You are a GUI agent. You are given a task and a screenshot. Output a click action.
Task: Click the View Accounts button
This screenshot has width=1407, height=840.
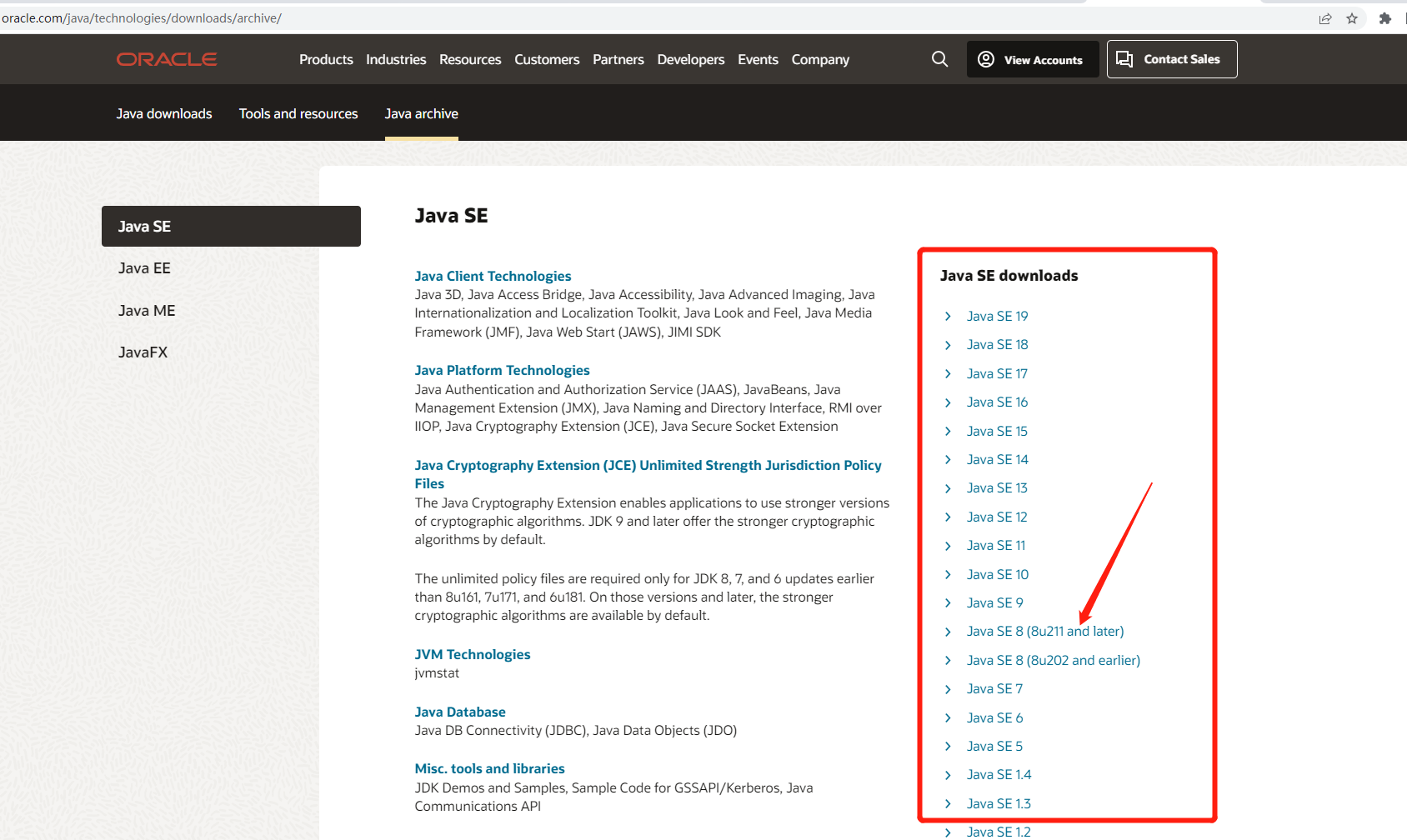(x=1033, y=59)
